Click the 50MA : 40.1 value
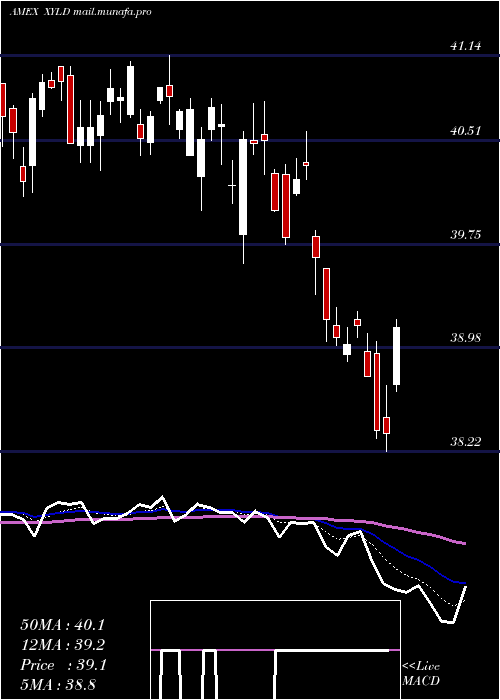The width and height of the screenshot is (500, 700). tap(63, 625)
